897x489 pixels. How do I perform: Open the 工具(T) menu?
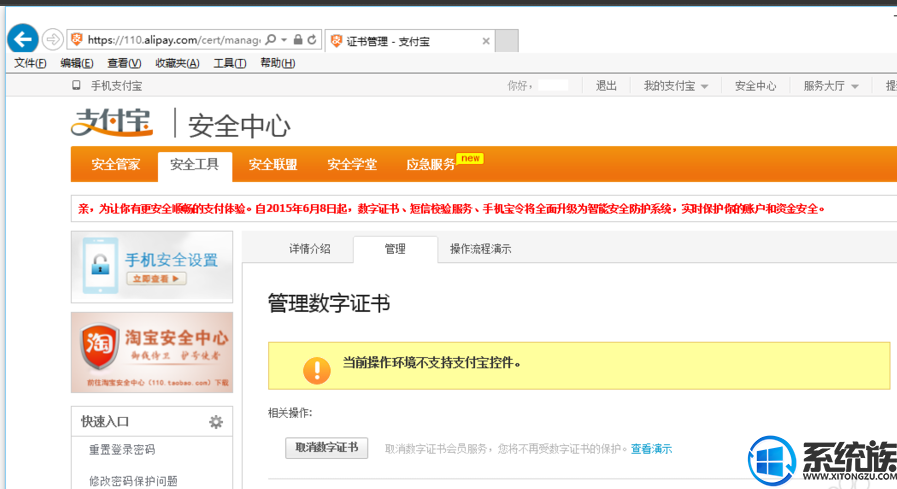[x=229, y=63]
